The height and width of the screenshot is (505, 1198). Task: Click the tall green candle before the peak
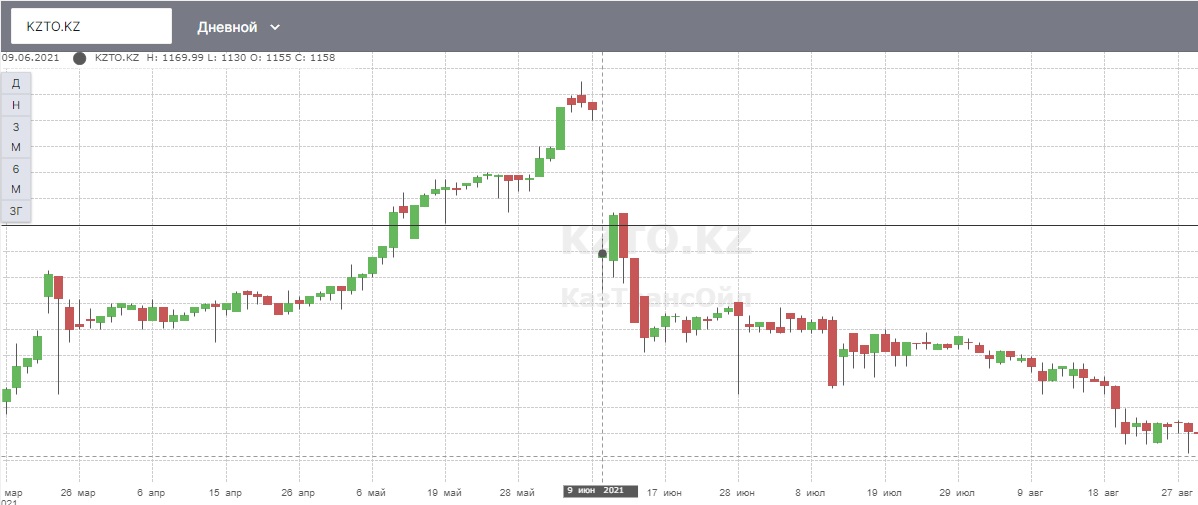tap(561, 128)
